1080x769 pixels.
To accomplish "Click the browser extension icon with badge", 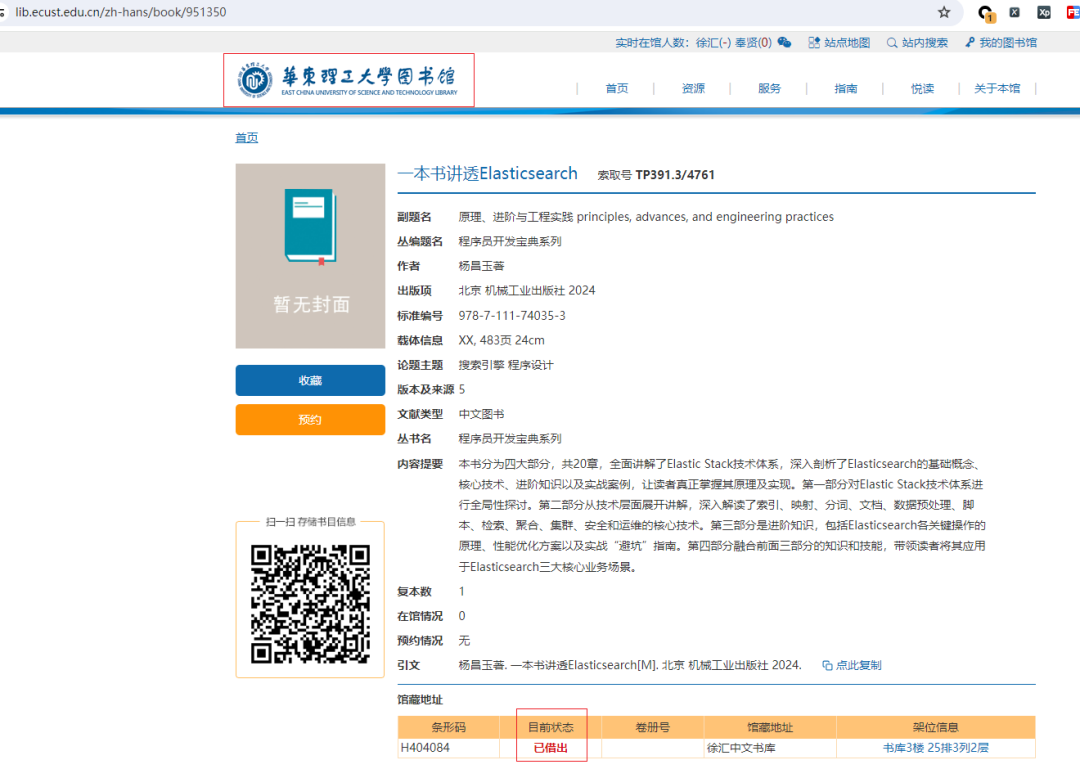I will [986, 12].
